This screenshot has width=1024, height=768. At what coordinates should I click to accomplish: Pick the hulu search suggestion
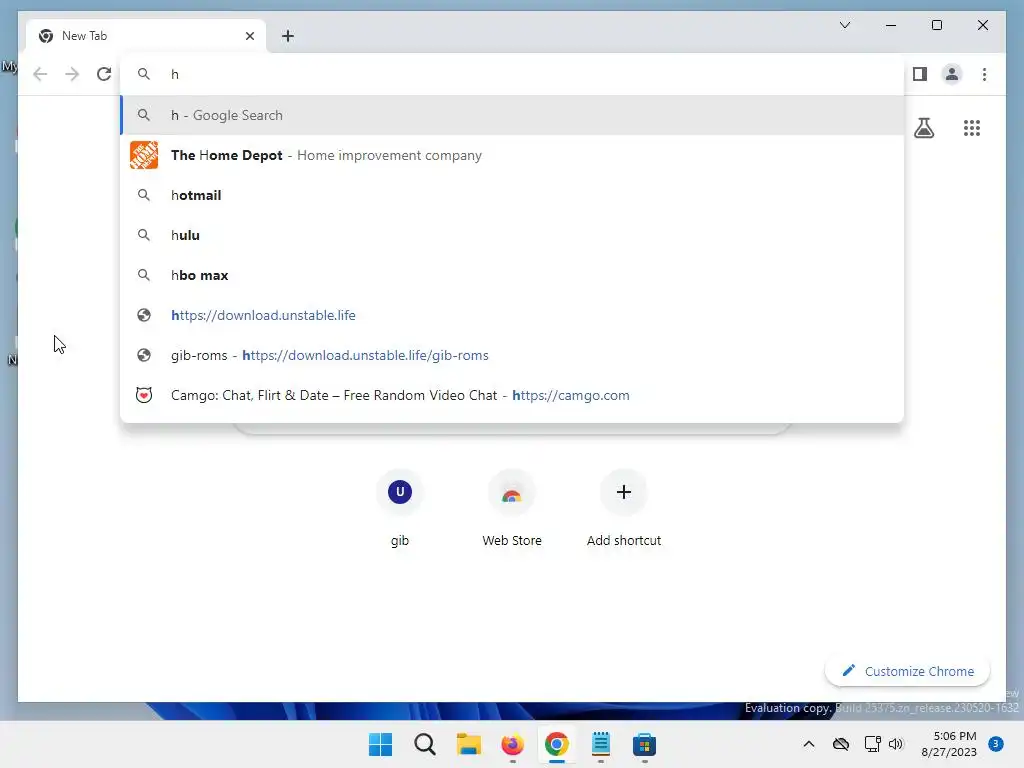coord(512,235)
